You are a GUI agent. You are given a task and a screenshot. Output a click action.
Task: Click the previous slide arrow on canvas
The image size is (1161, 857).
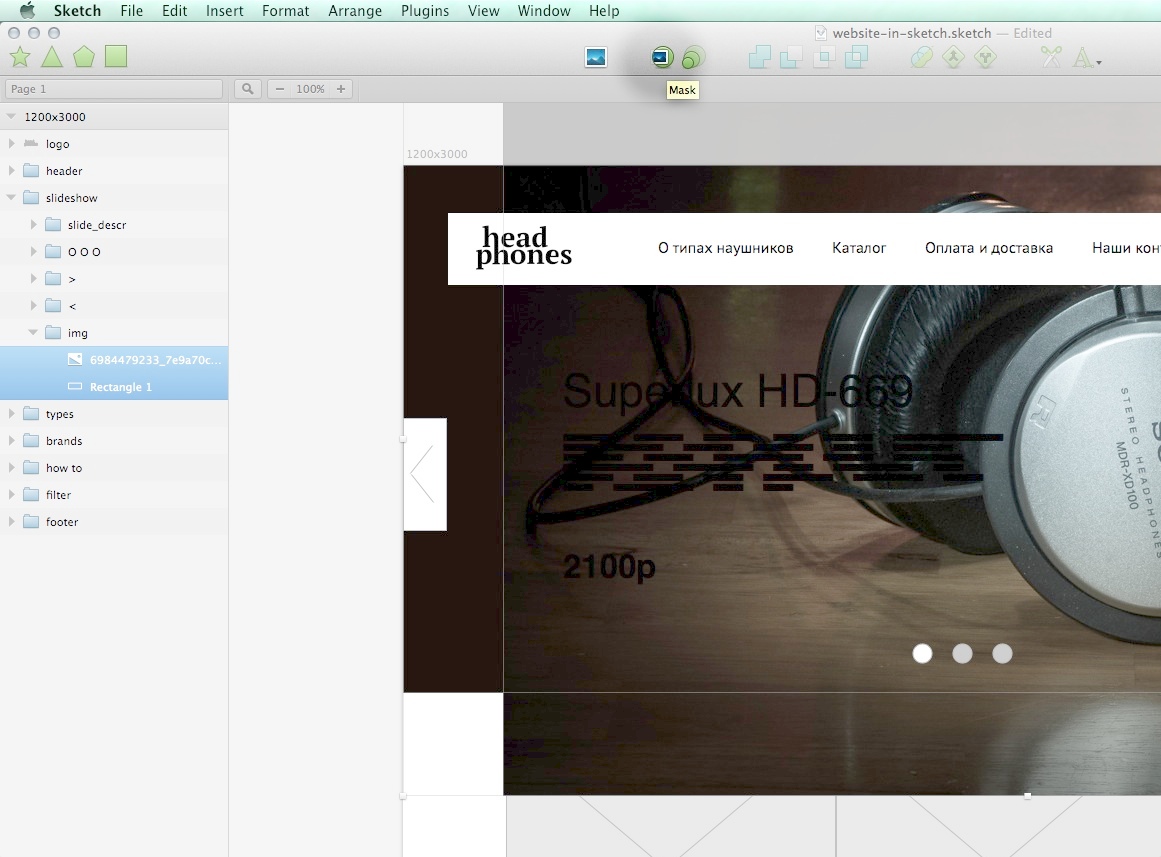tap(424, 474)
